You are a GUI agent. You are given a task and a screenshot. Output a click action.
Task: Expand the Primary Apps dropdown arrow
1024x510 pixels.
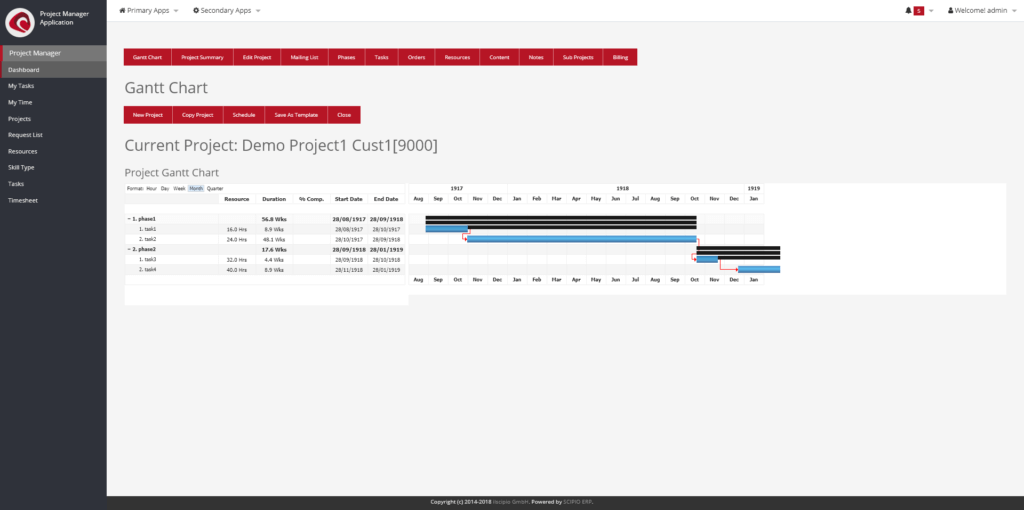pos(176,10)
